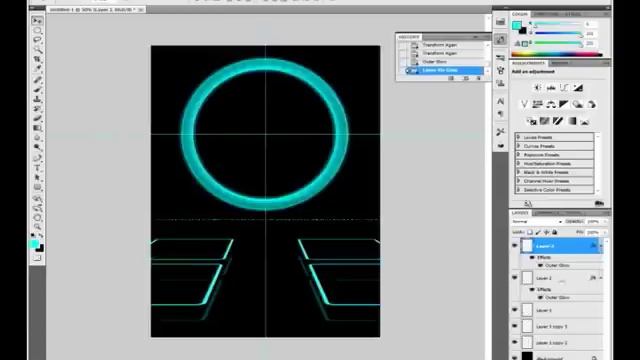Image resolution: width=640 pixels, height=360 pixels.
Task: Switch to the Swatches tab
Action: 546,14
